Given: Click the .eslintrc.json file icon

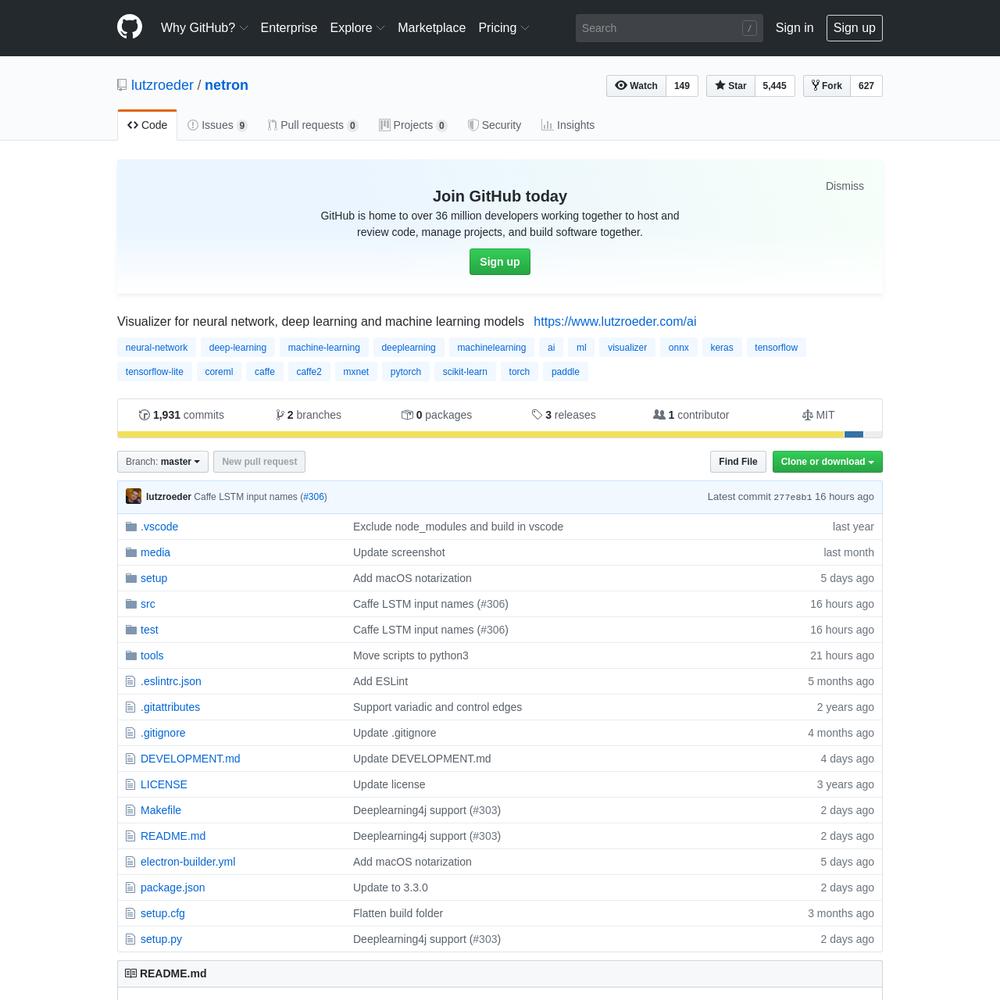Looking at the screenshot, I should (130, 681).
